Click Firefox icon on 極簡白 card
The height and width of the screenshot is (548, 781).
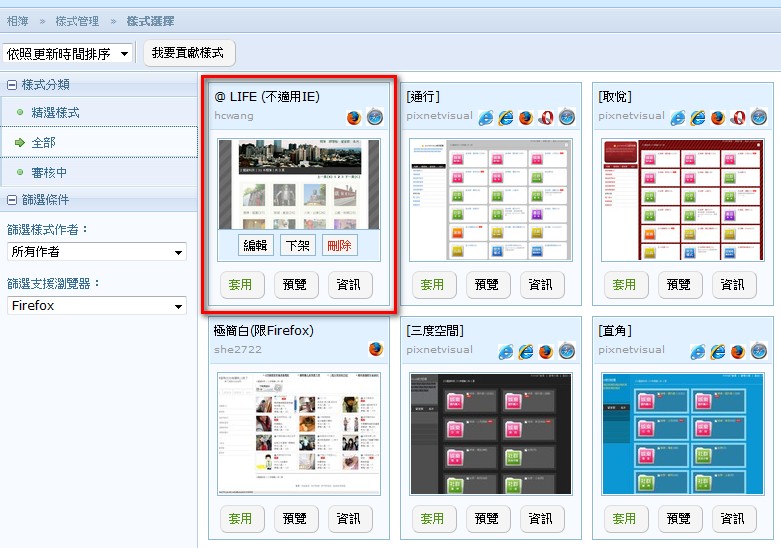376,349
